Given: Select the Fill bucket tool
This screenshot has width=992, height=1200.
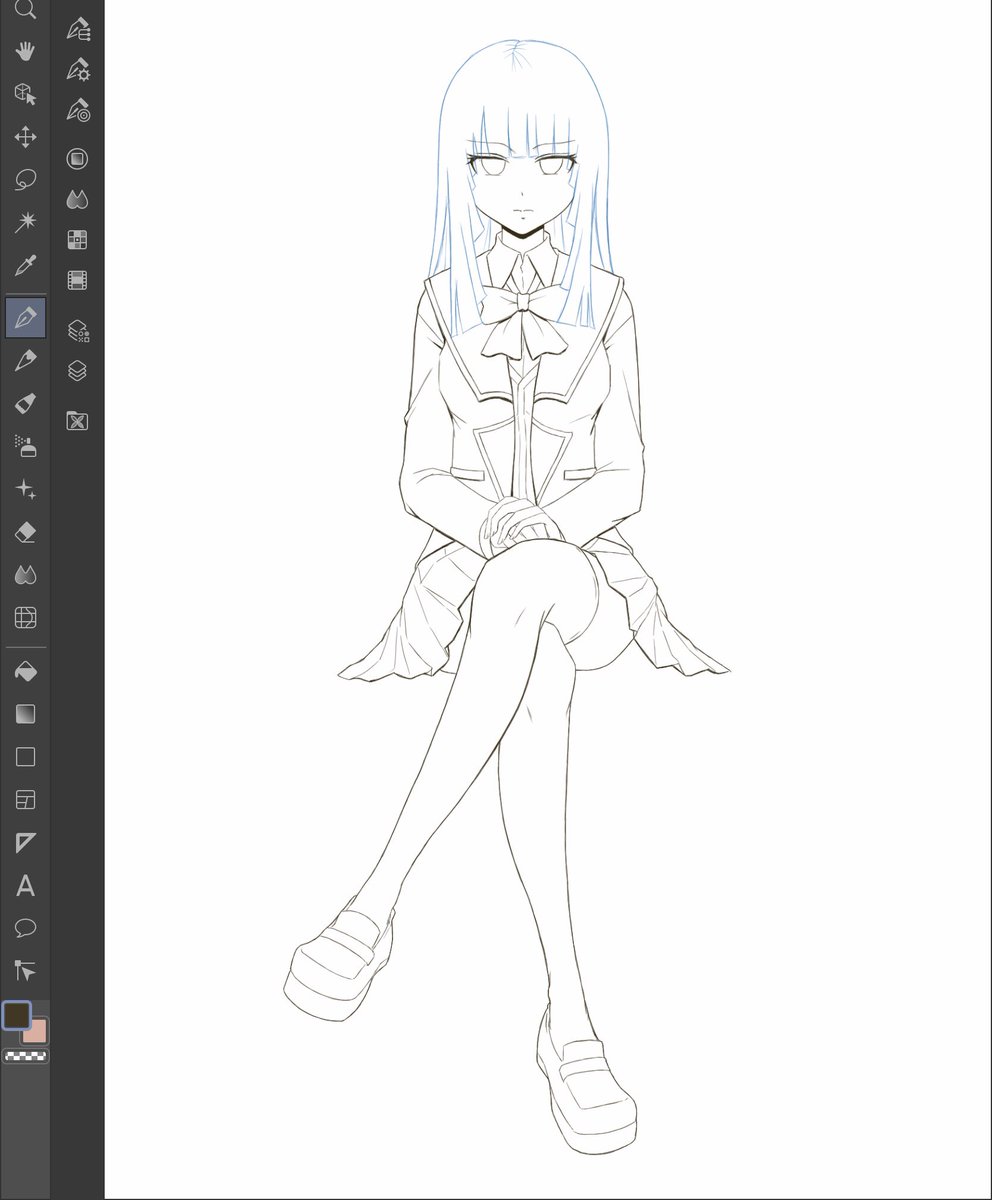Looking at the screenshot, I should pyautogui.click(x=26, y=672).
